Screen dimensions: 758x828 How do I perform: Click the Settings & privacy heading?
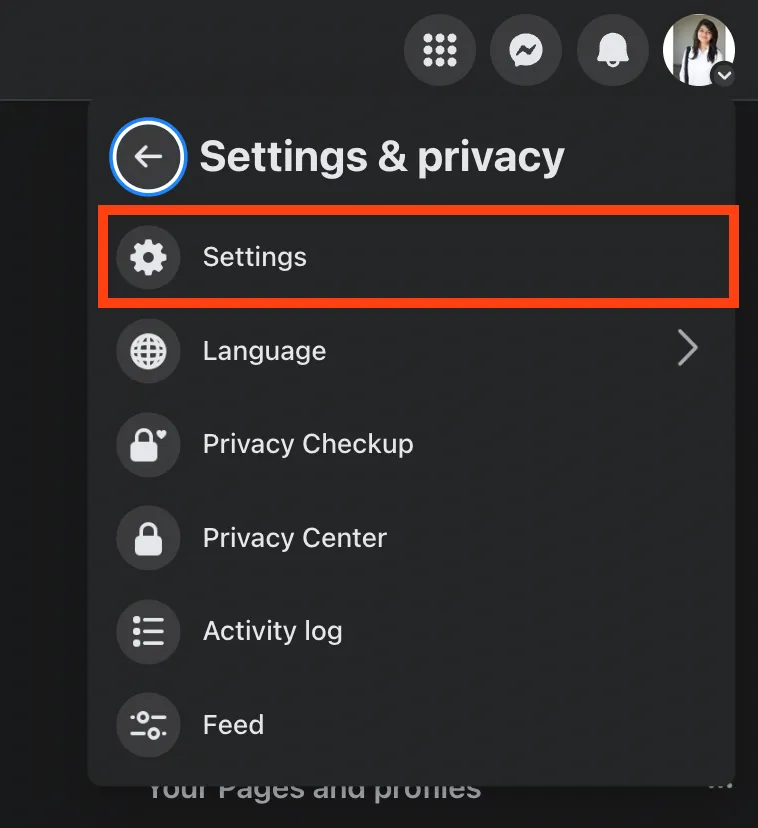coord(382,157)
